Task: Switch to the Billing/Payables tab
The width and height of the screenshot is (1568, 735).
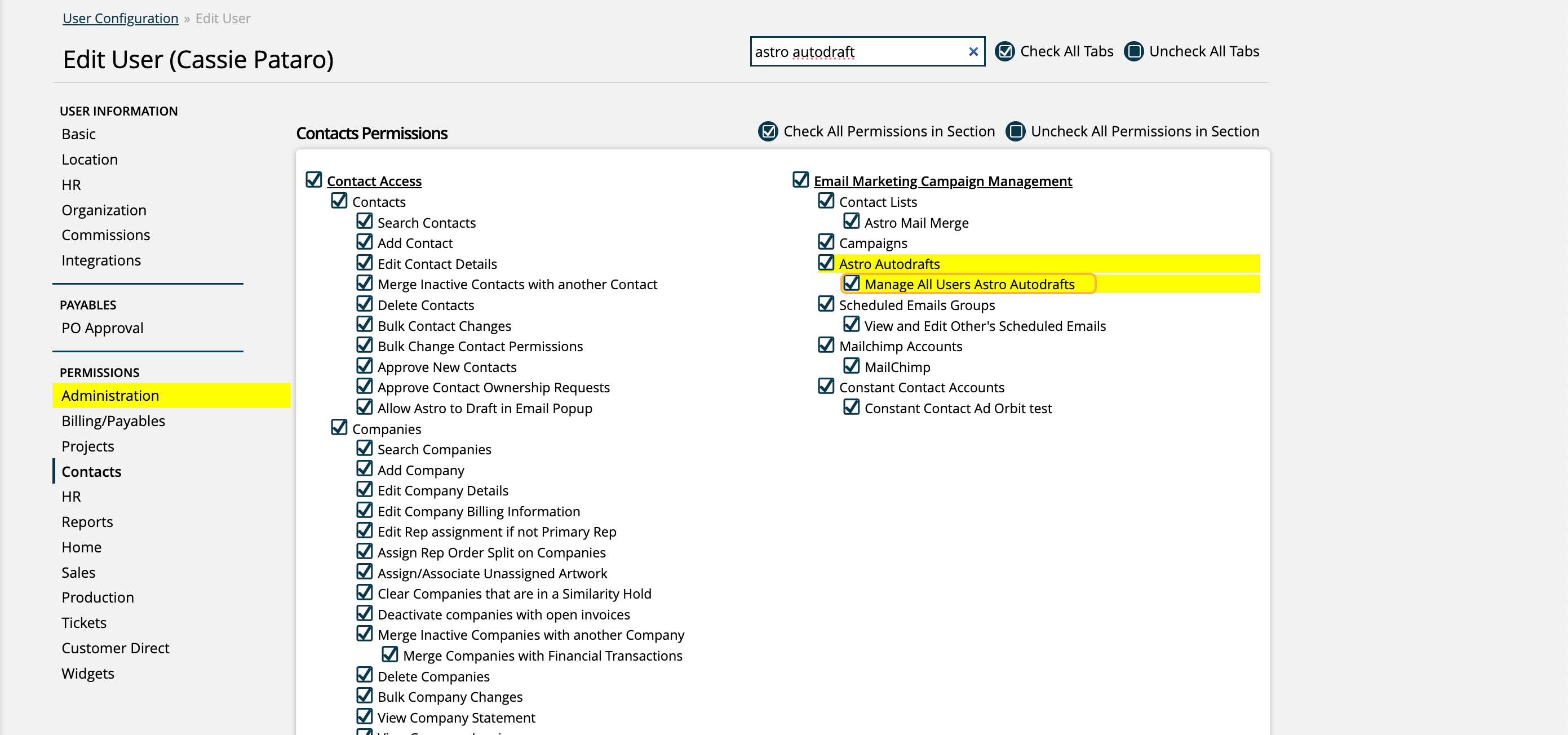Action: click(x=113, y=421)
